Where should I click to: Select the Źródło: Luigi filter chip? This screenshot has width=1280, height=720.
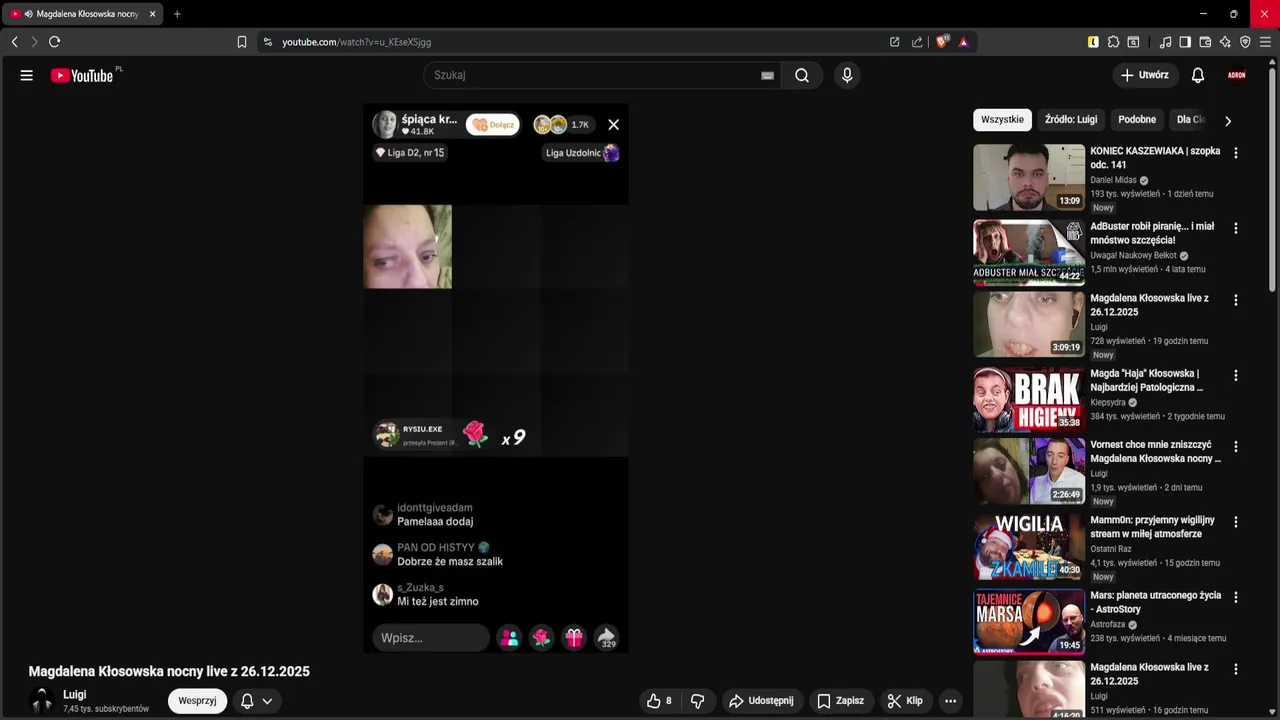(1071, 120)
